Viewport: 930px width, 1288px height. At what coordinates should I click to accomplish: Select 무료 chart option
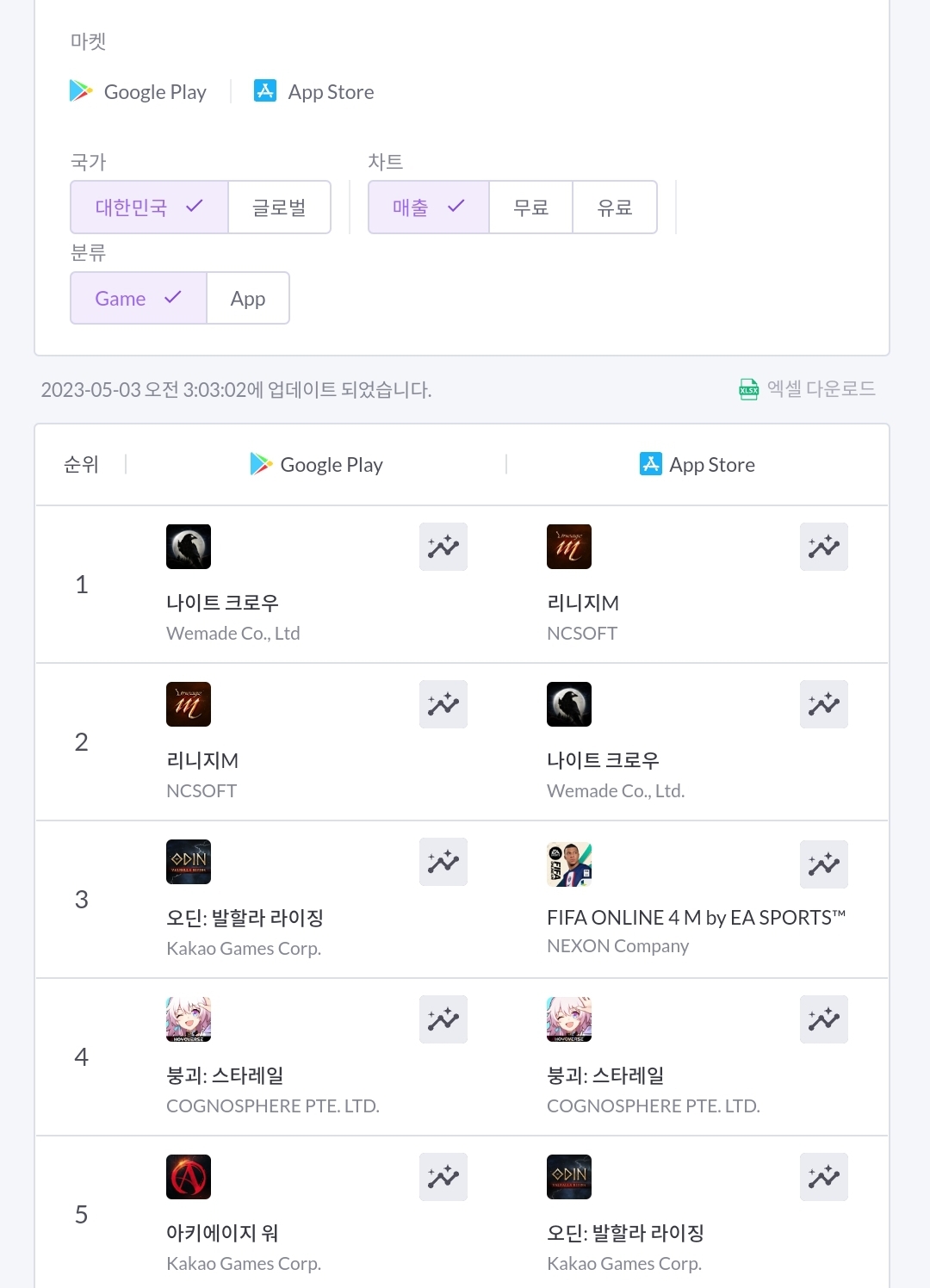tap(530, 207)
